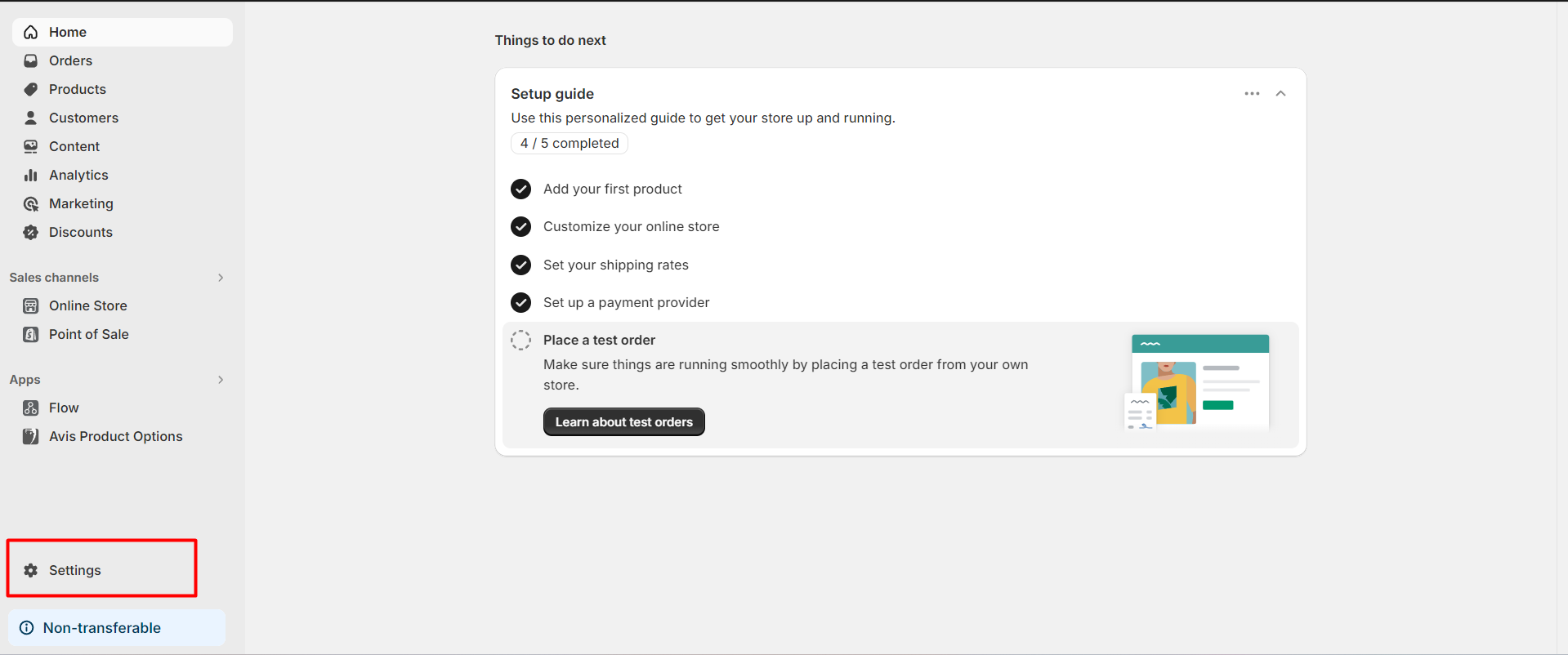Click the Settings gear icon

pyautogui.click(x=31, y=570)
